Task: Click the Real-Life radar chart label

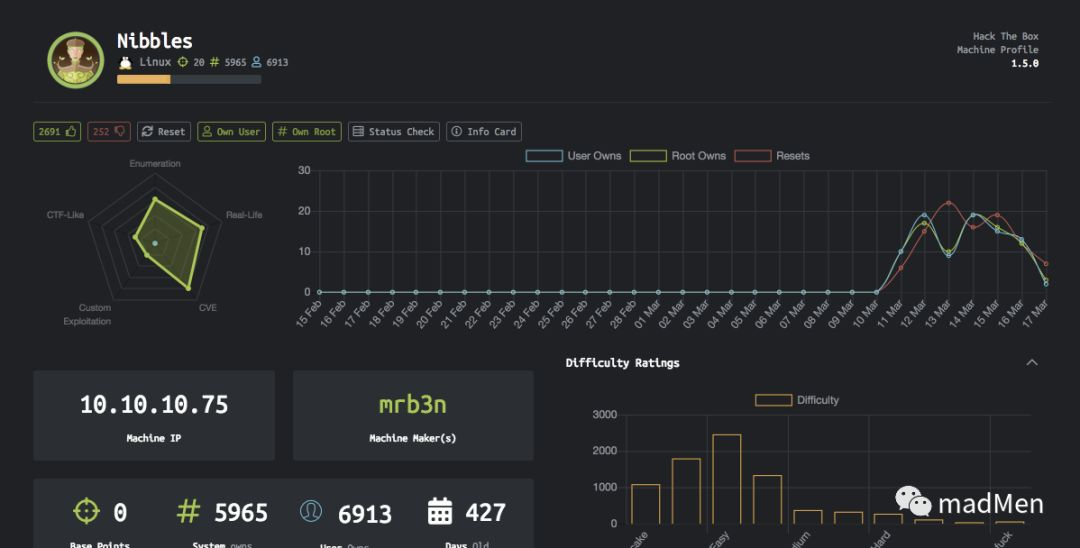Action: pyautogui.click(x=244, y=215)
